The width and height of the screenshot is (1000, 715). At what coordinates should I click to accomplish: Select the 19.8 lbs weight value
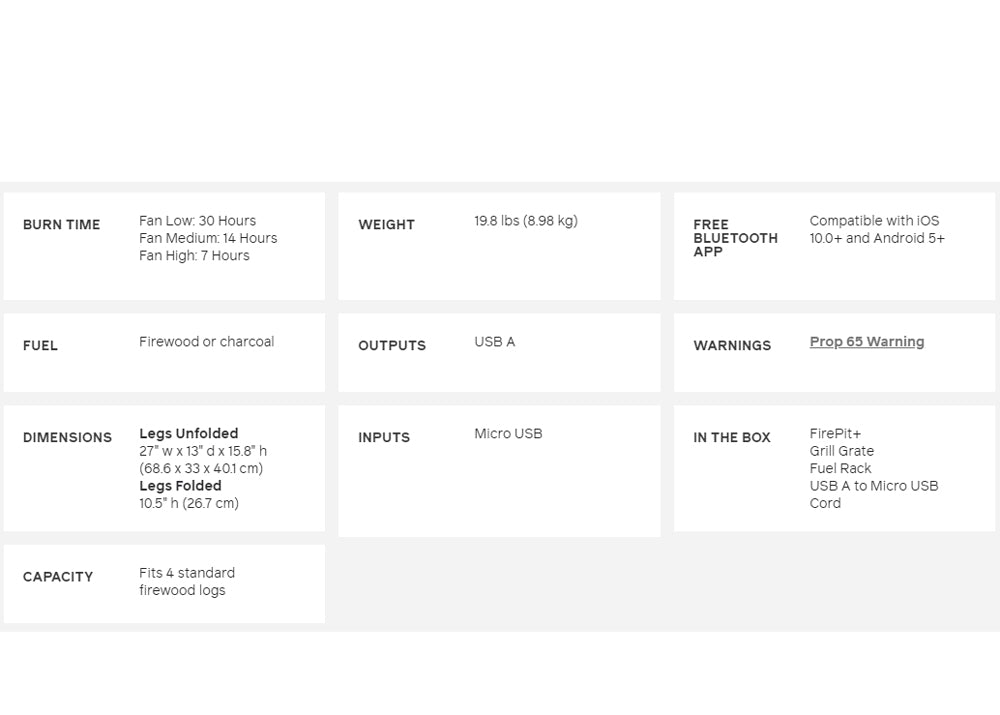click(x=525, y=221)
